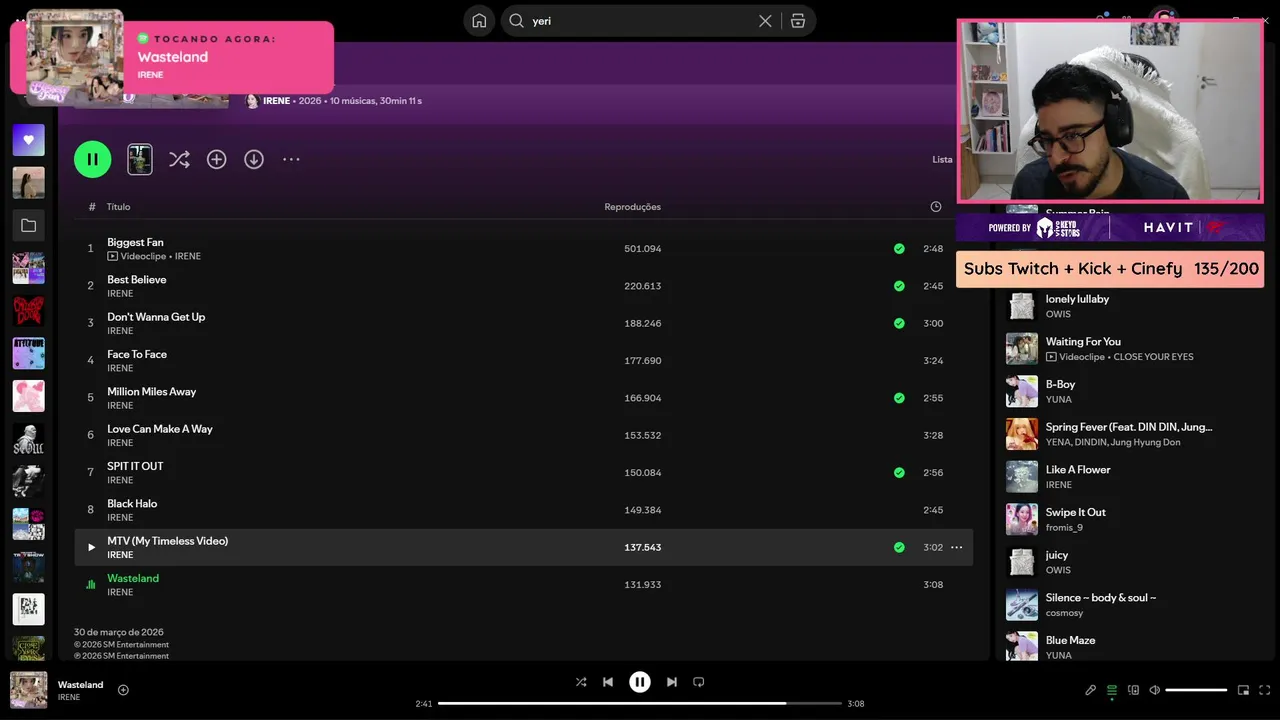Click now playing Wasteland cover in bottom bar
The width and height of the screenshot is (1280, 720).
tap(28, 690)
